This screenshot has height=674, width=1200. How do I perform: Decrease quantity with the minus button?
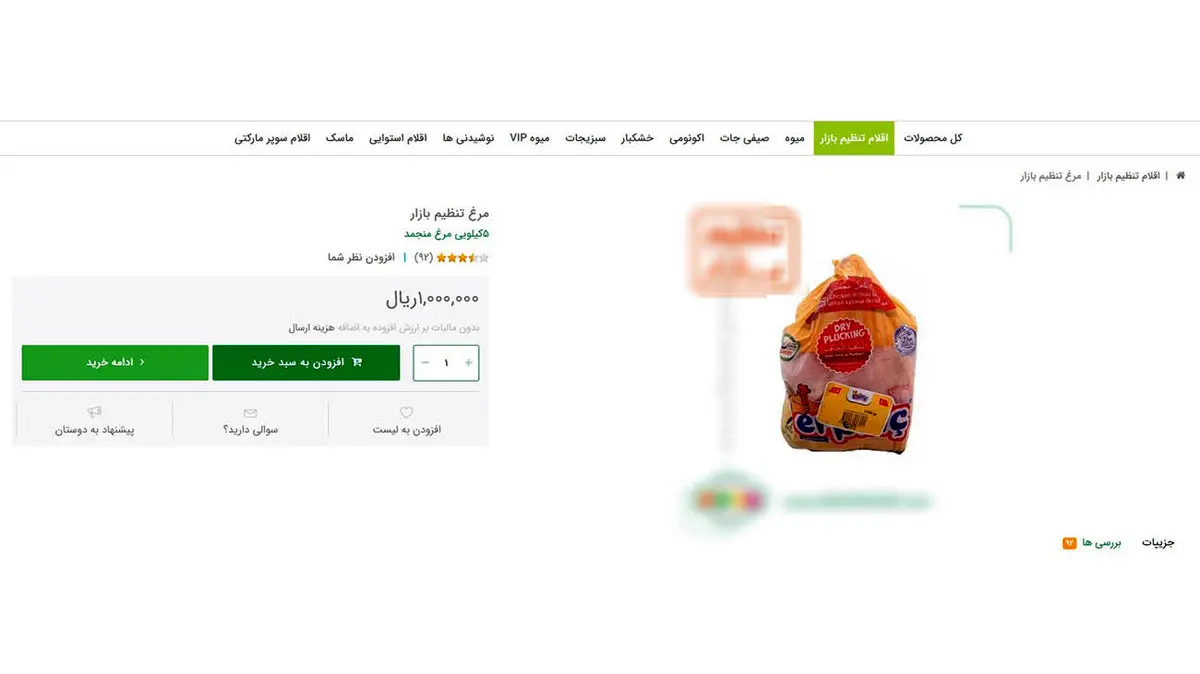tap(425, 363)
